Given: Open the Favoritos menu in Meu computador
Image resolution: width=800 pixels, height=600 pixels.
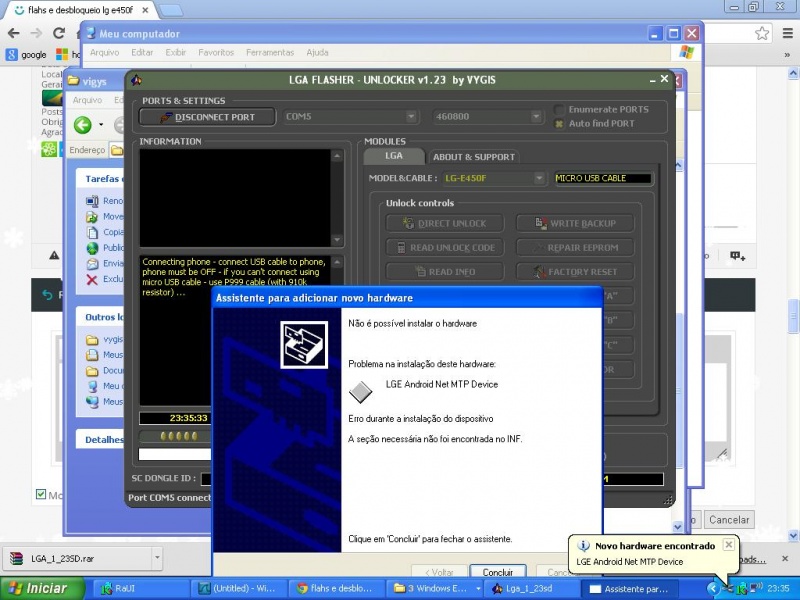Looking at the screenshot, I should pyautogui.click(x=216, y=53).
